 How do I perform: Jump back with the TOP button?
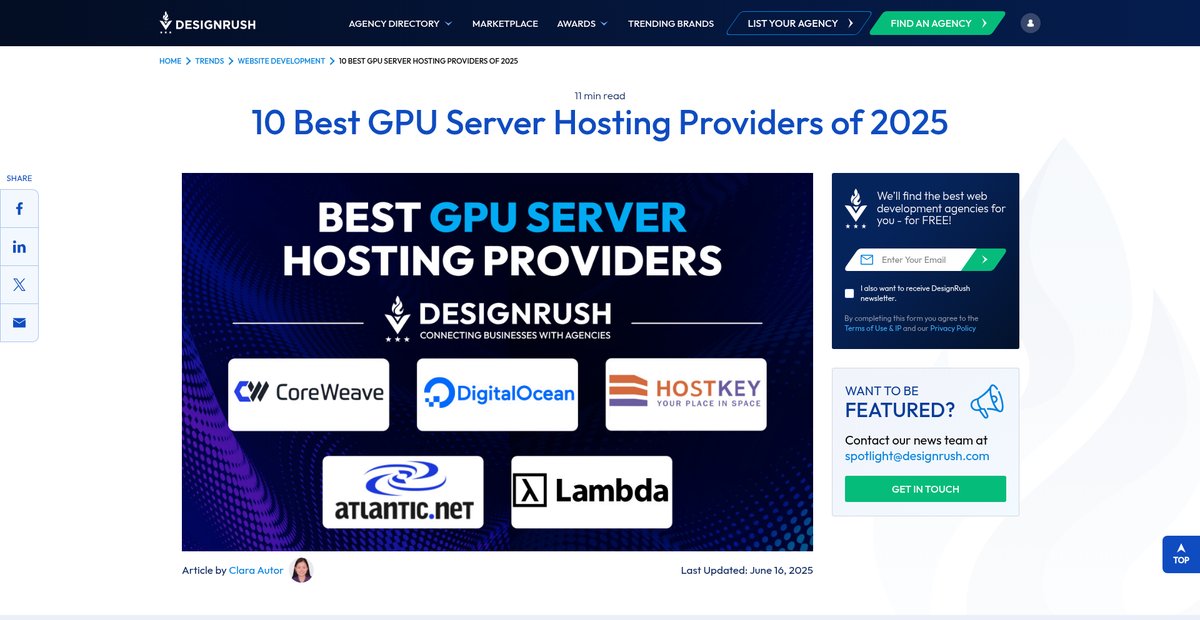pos(1181,554)
